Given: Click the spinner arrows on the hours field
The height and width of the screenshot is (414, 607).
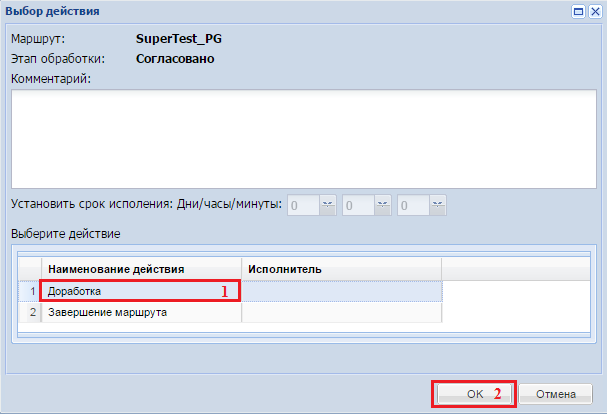Looking at the screenshot, I should (382, 205).
